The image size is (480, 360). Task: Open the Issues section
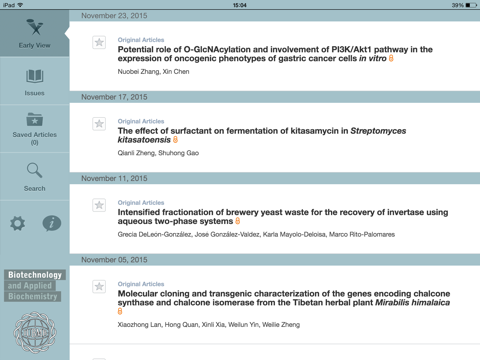[34, 82]
